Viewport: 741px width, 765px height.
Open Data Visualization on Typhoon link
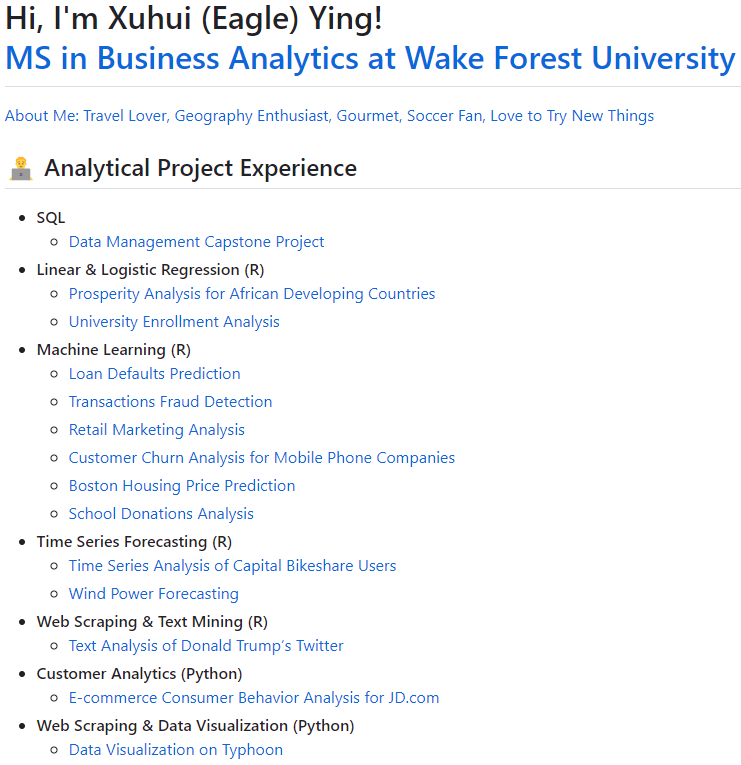[x=176, y=750]
